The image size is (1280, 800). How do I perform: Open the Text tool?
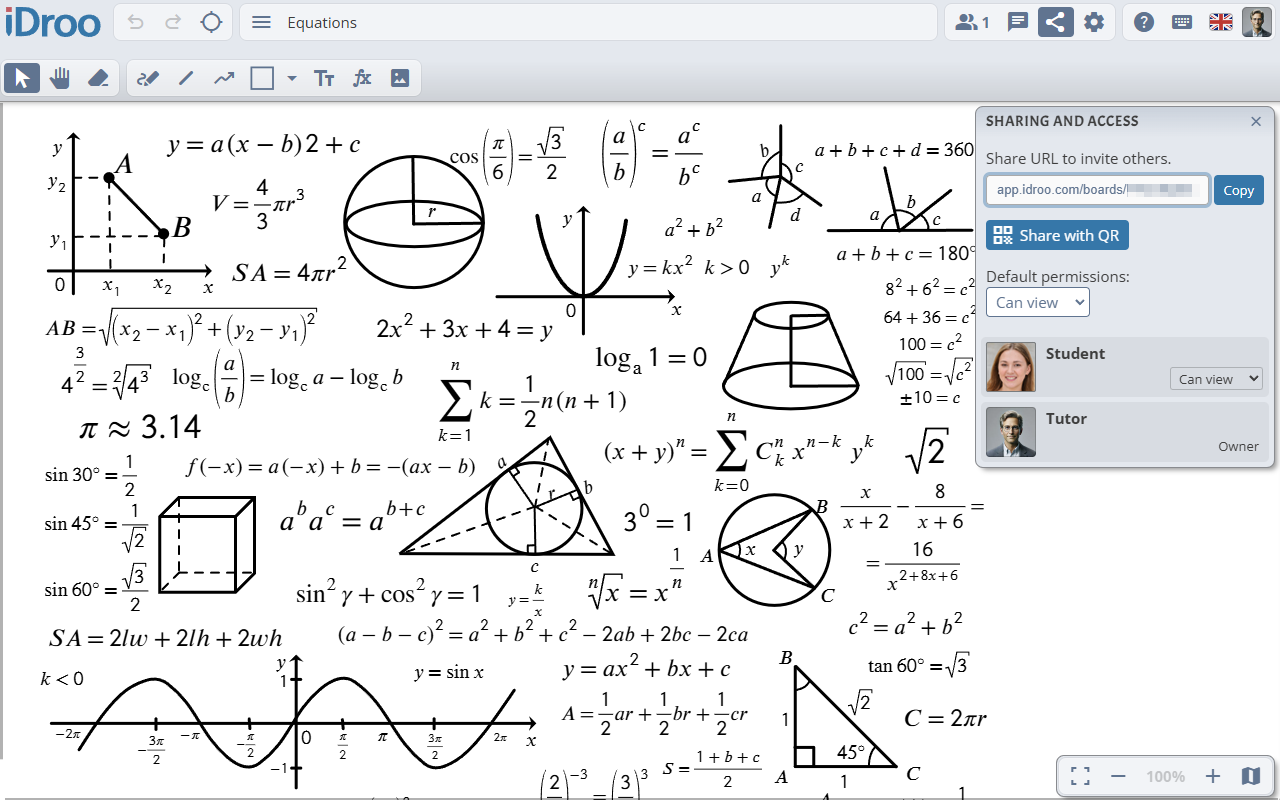[x=323, y=77]
